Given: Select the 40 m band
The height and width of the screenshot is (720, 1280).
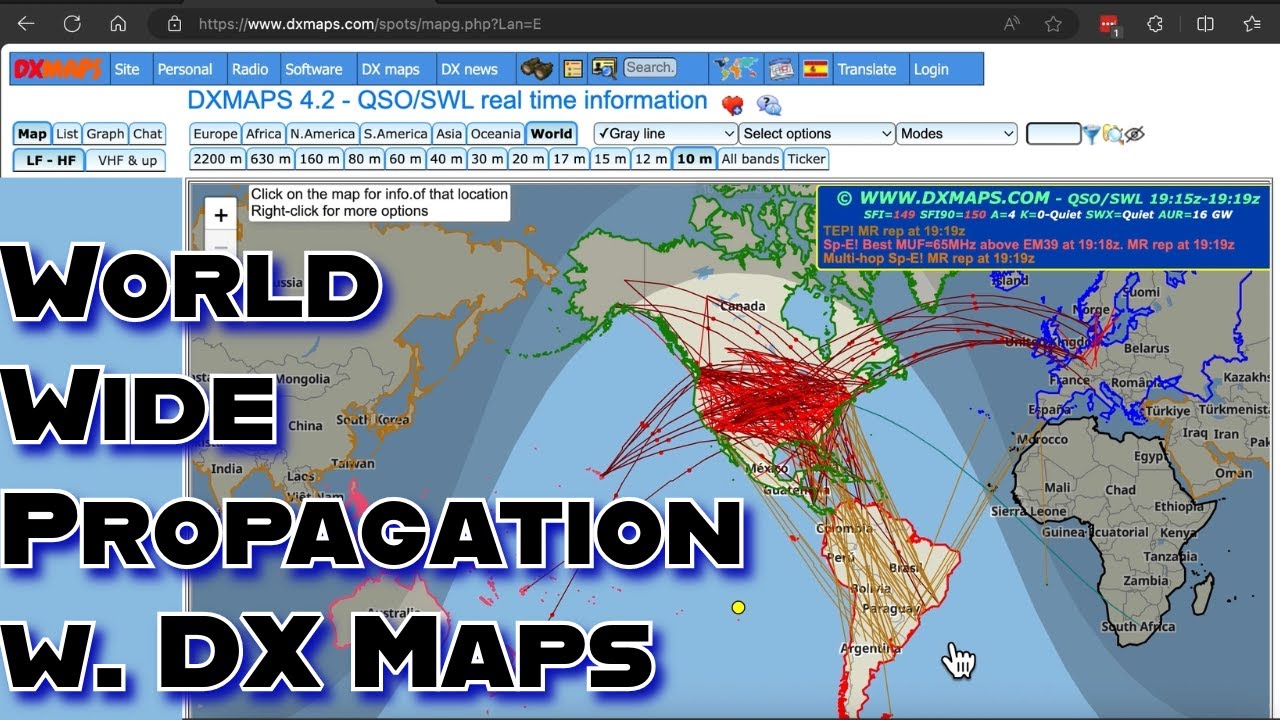Looking at the screenshot, I should click(x=445, y=159).
